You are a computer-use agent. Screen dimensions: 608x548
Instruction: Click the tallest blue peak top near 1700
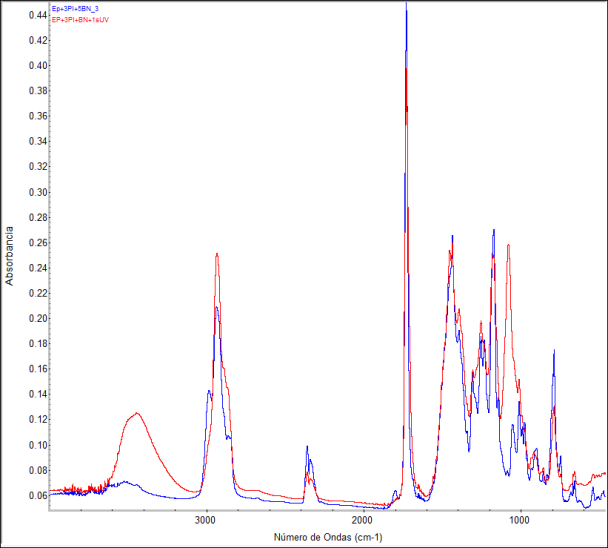point(406,5)
